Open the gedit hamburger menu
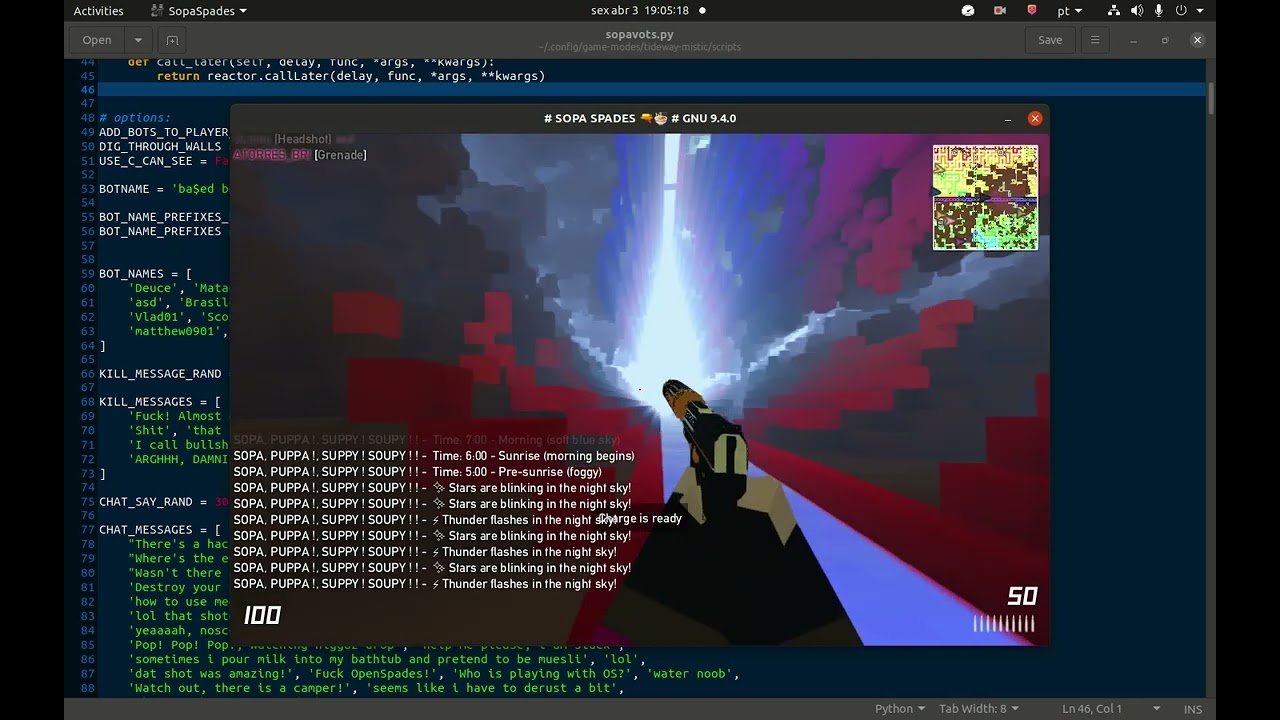The width and height of the screenshot is (1280, 720). [x=1095, y=40]
